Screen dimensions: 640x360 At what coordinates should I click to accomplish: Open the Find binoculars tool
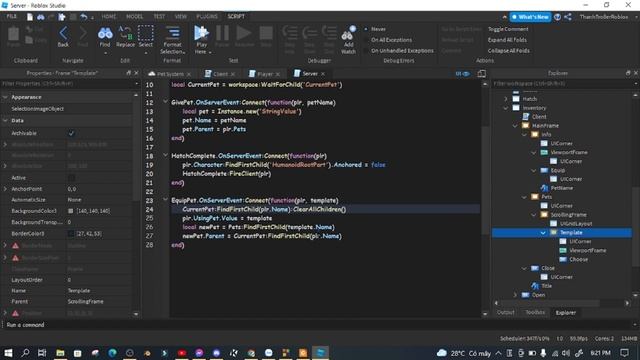(x=105, y=33)
